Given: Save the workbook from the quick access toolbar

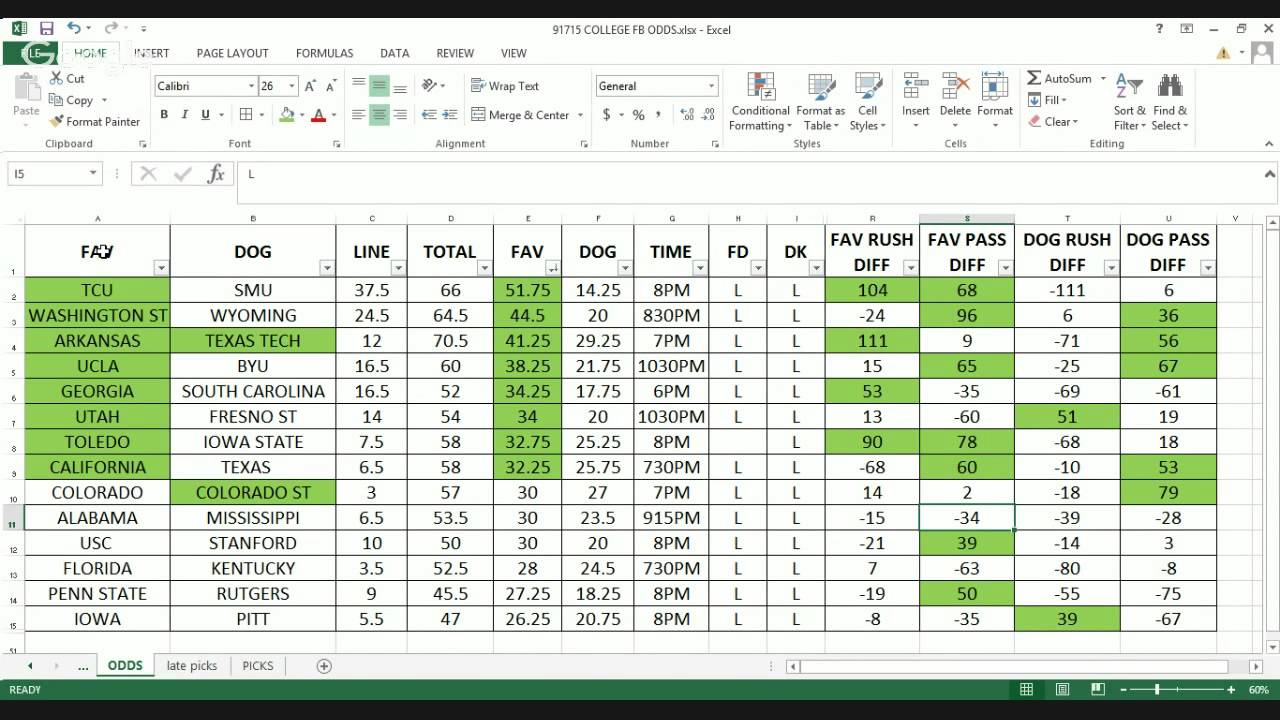Looking at the screenshot, I should coord(46,29).
